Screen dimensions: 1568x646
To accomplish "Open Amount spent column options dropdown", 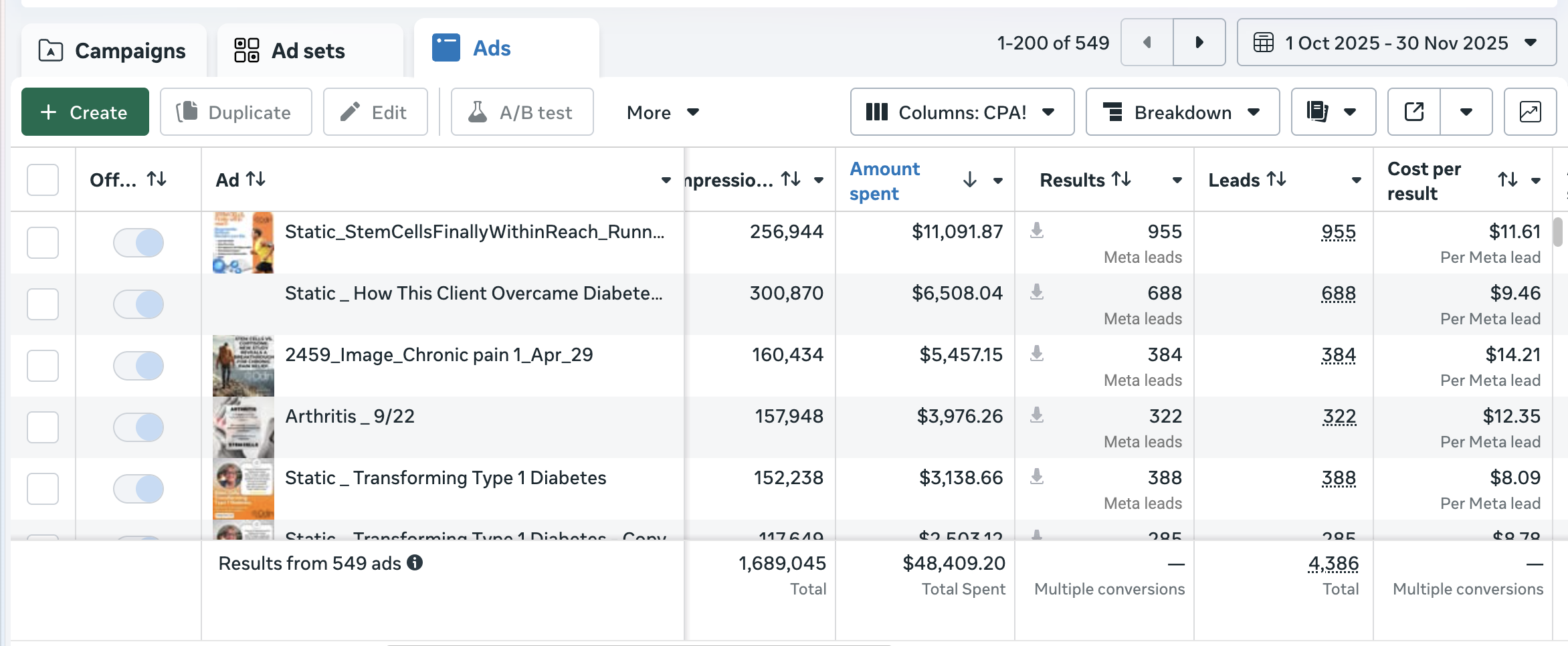I will click(x=998, y=181).
